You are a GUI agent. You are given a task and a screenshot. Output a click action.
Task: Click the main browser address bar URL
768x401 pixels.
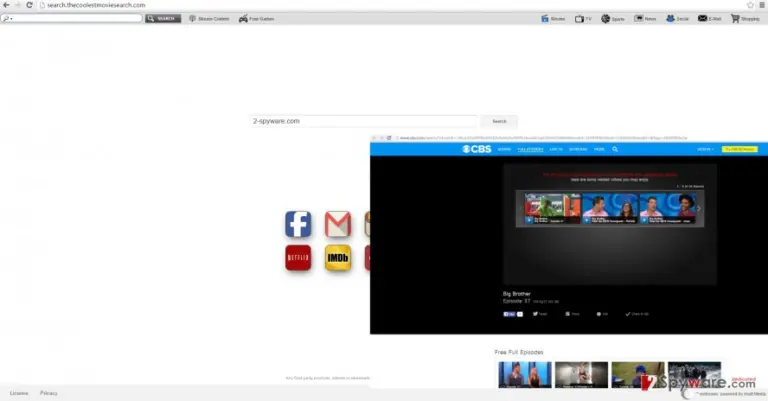(96, 5)
